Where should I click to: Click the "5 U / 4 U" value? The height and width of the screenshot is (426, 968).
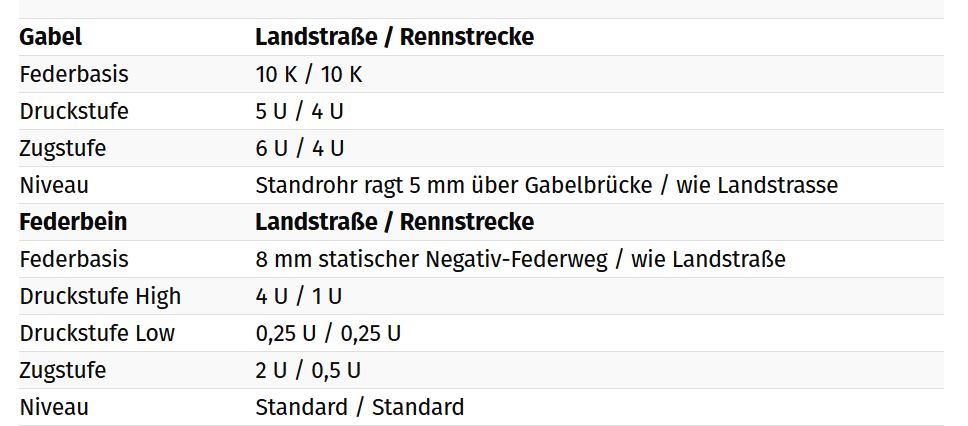299,111
